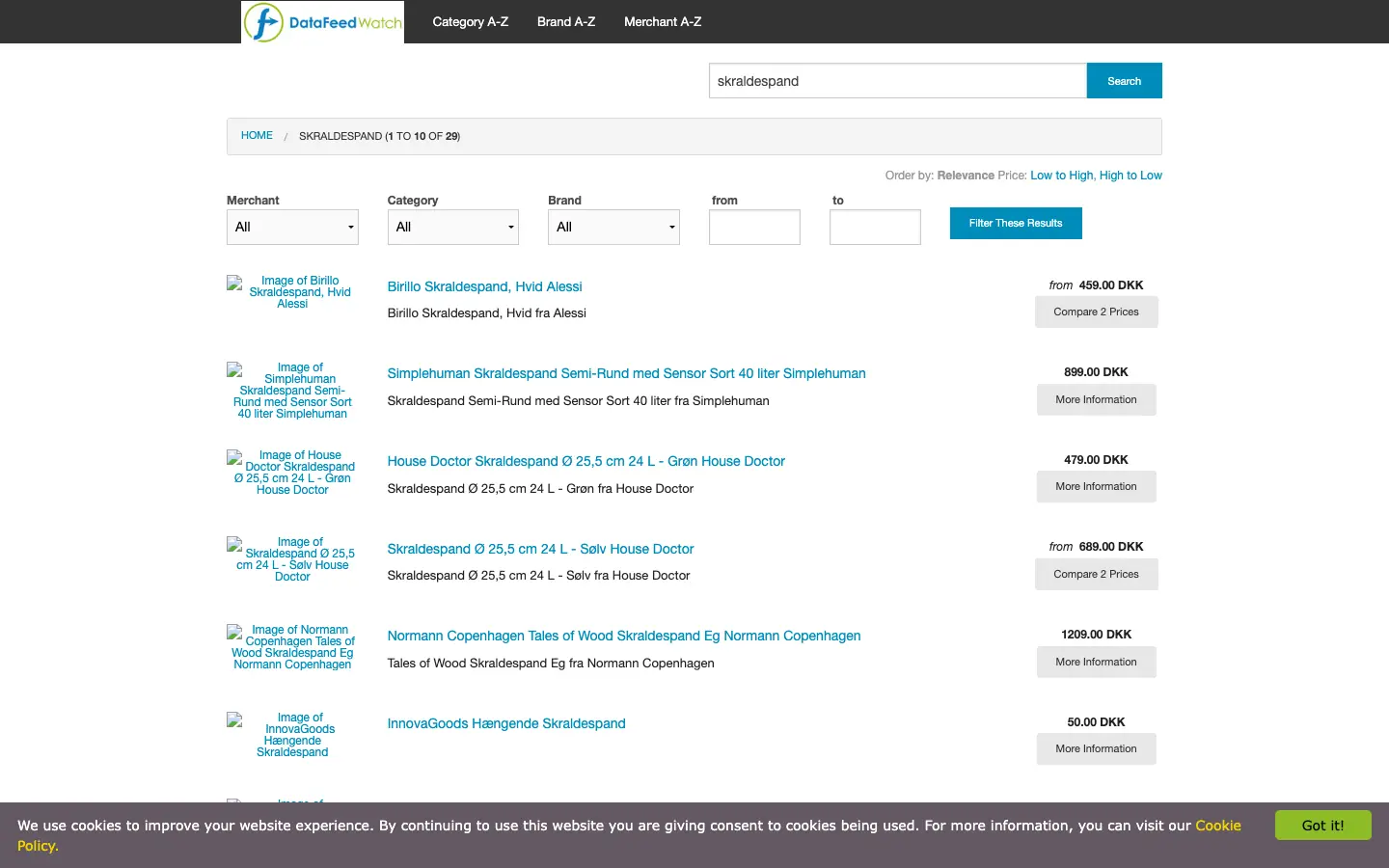
Task: Go to HOME in the breadcrumb
Action: coord(257,136)
